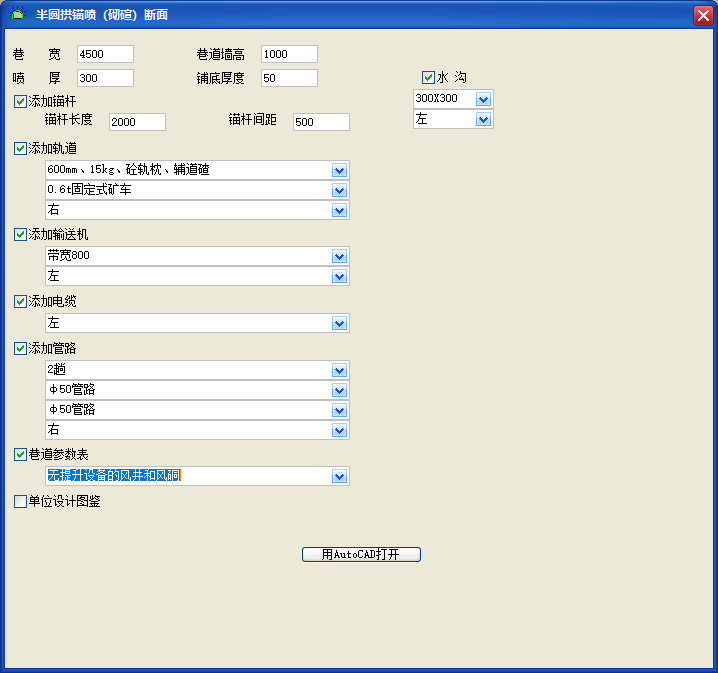Toggle the 添加输送机 checkbox
The height and width of the screenshot is (673, 718).
(x=20, y=234)
